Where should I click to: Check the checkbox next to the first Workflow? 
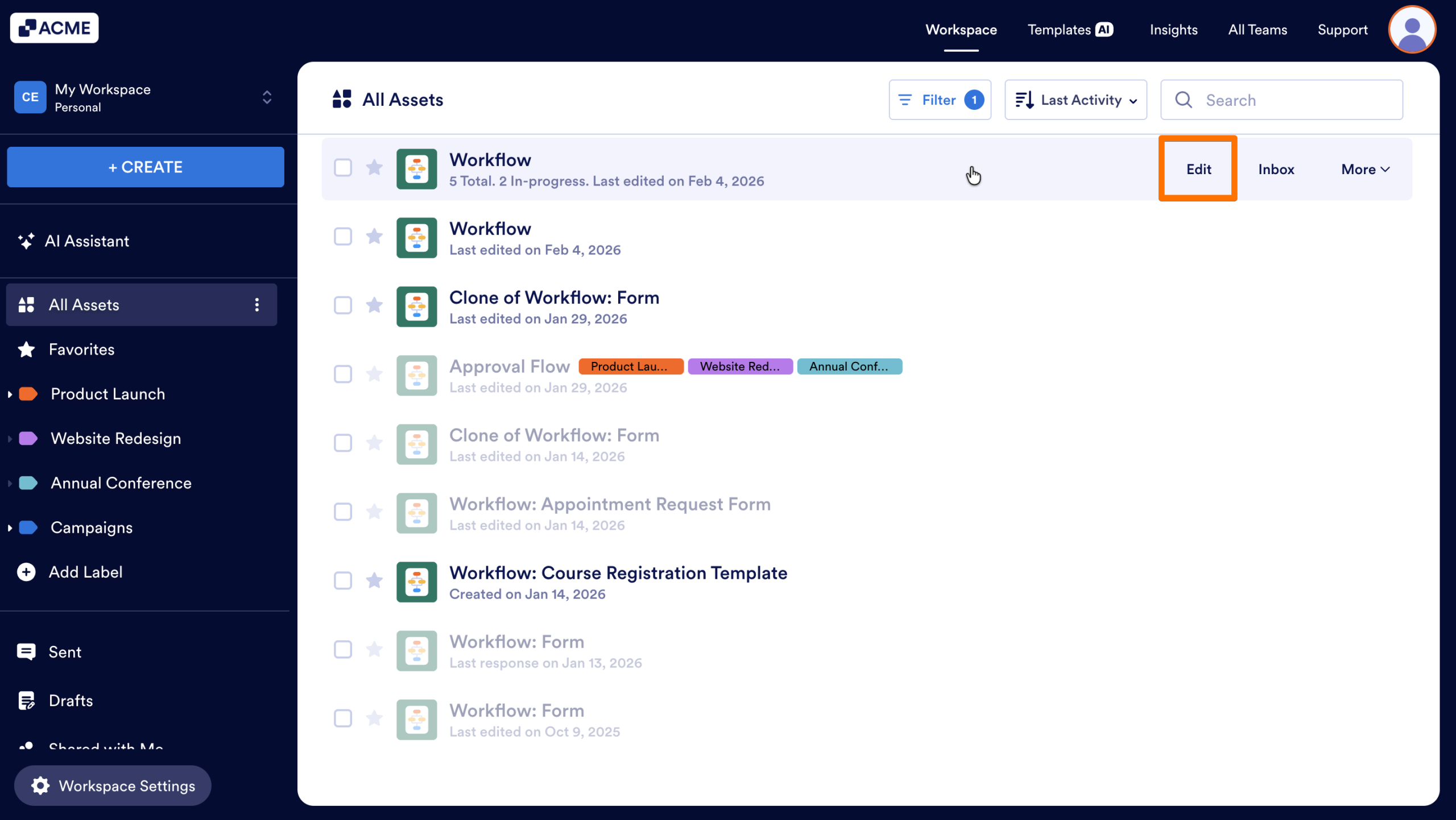pyautogui.click(x=343, y=168)
